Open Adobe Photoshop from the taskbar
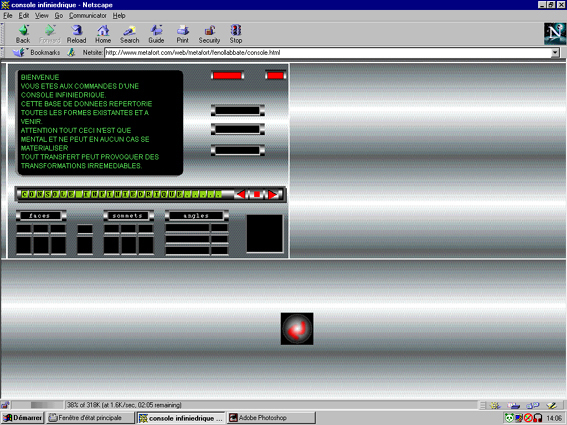Image resolution: width=567 pixels, height=425 pixels. pyautogui.click(x=271, y=418)
